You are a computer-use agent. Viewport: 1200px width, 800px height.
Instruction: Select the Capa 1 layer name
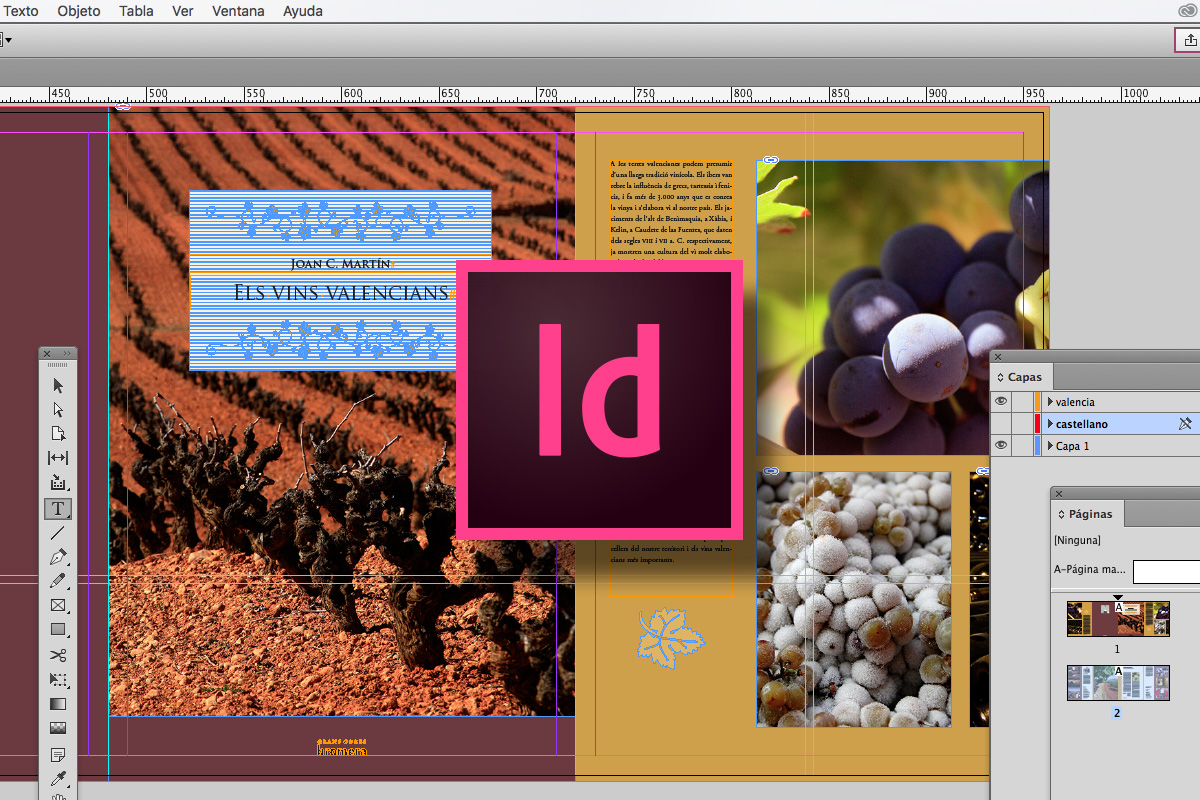(1072, 446)
